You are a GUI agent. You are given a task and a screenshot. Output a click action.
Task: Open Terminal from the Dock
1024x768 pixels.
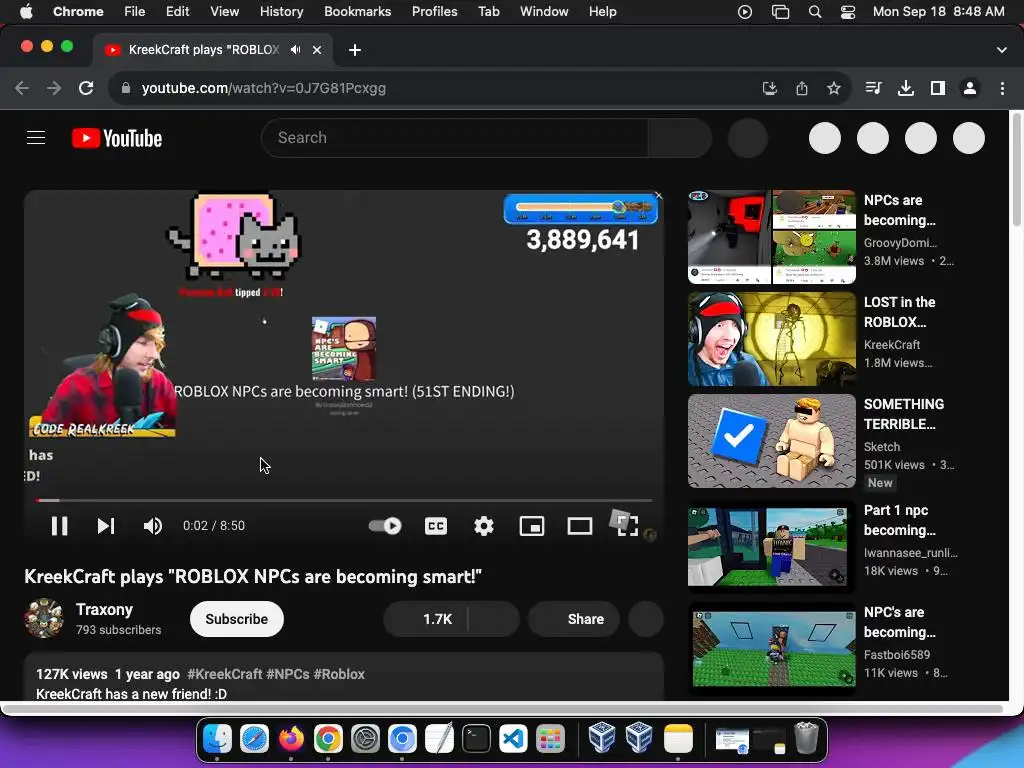(476, 739)
